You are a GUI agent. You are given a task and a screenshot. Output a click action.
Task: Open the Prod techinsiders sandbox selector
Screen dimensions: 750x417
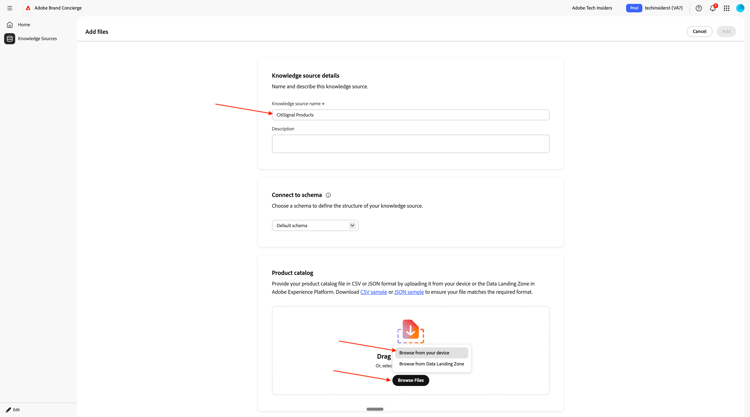click(x=654, y=8)
